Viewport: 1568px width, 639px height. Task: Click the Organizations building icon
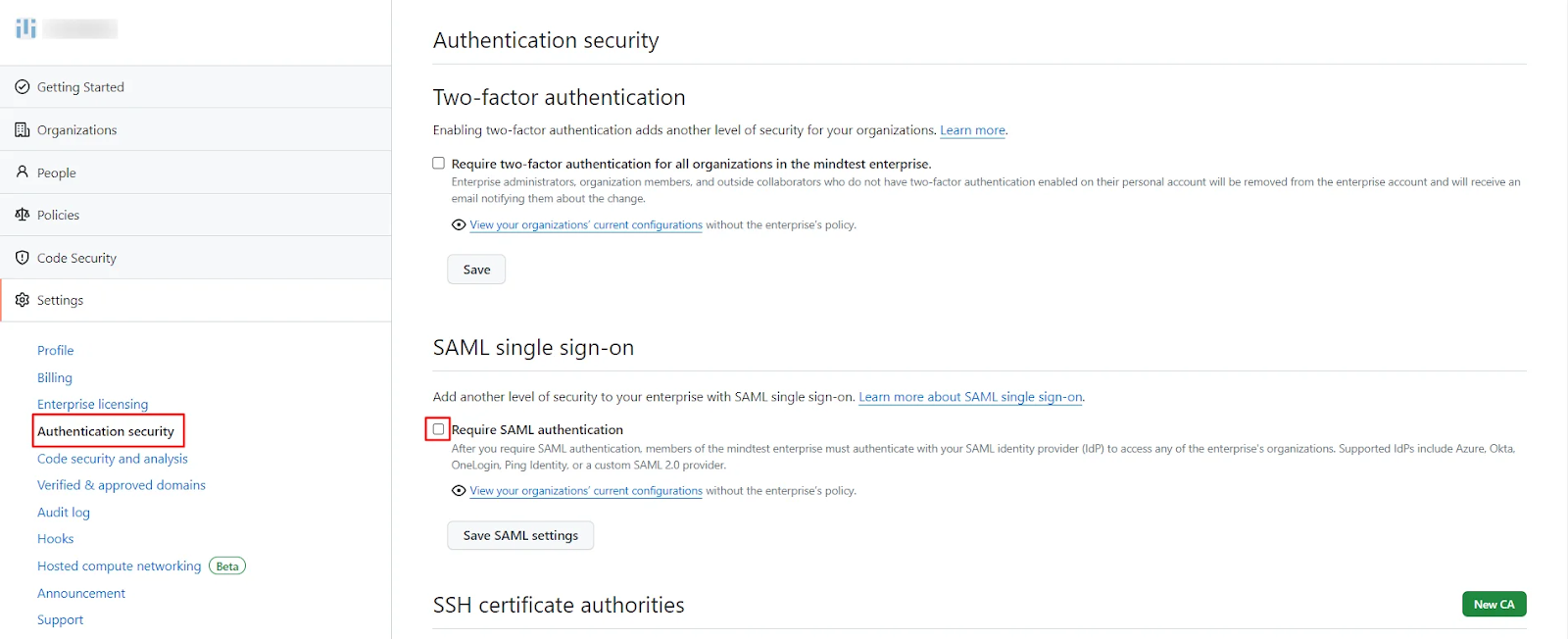[x=23, y=129]
